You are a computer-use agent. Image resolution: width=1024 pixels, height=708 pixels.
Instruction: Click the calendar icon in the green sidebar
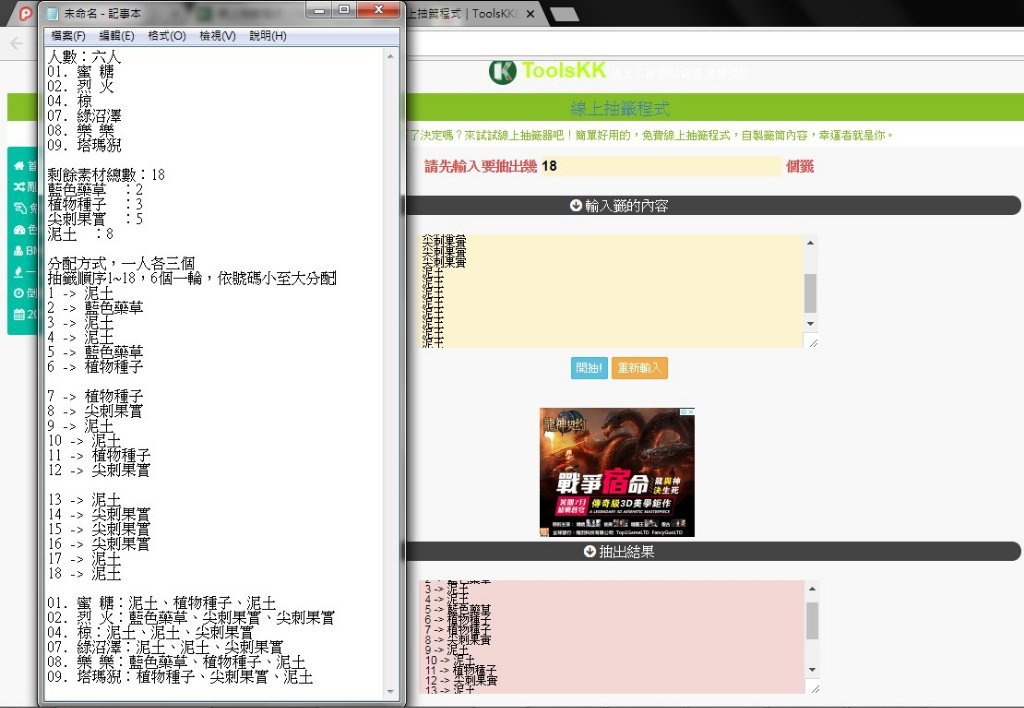[x=19, y=314]
